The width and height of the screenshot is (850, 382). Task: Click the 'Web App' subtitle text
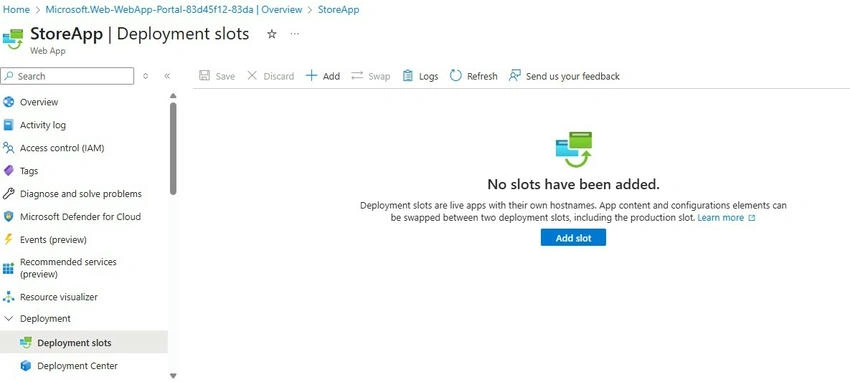pyautogui.click(x=48, y=51)
